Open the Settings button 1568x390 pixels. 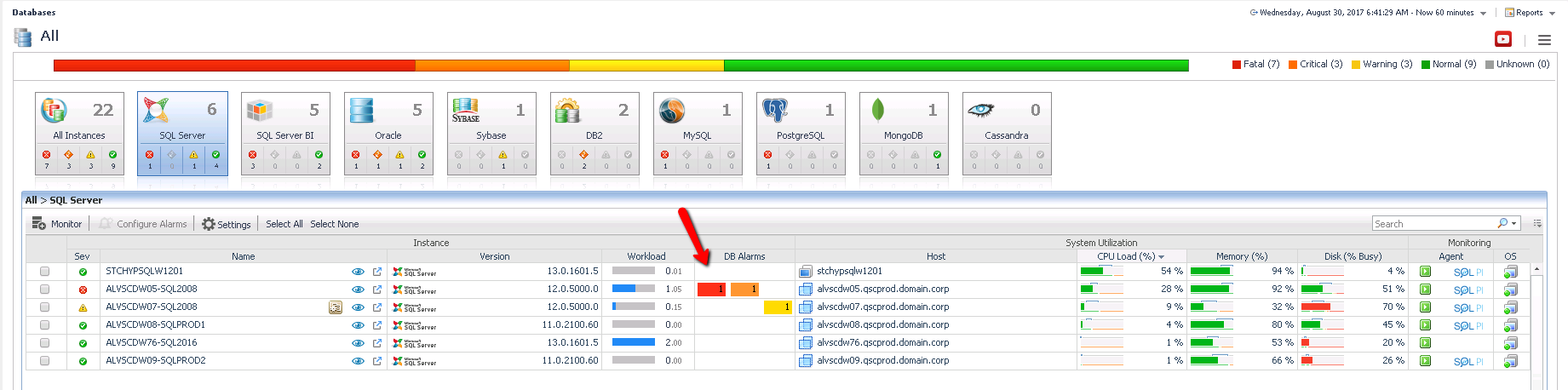pyautogui.click(x=227, y=224)
